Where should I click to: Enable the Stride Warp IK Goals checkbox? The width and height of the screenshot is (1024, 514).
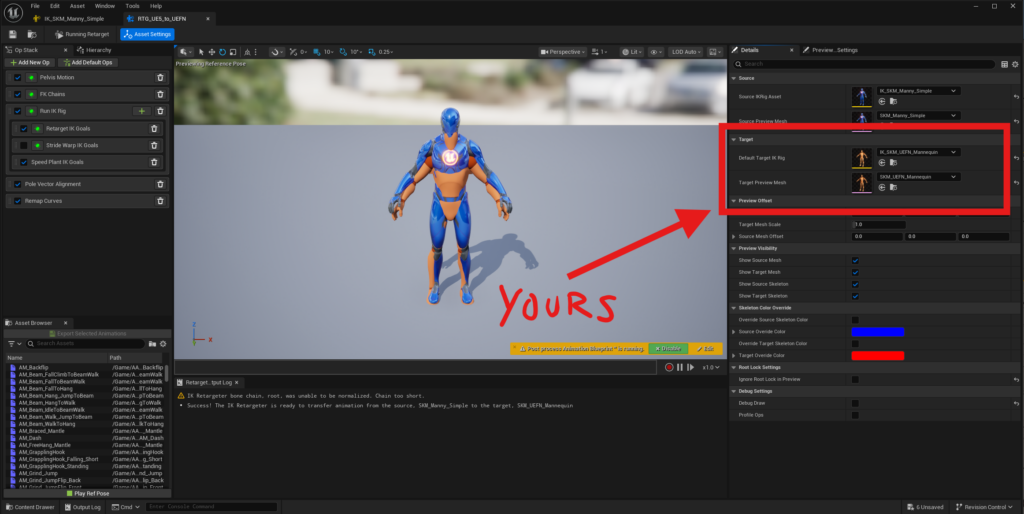point(24,145)
